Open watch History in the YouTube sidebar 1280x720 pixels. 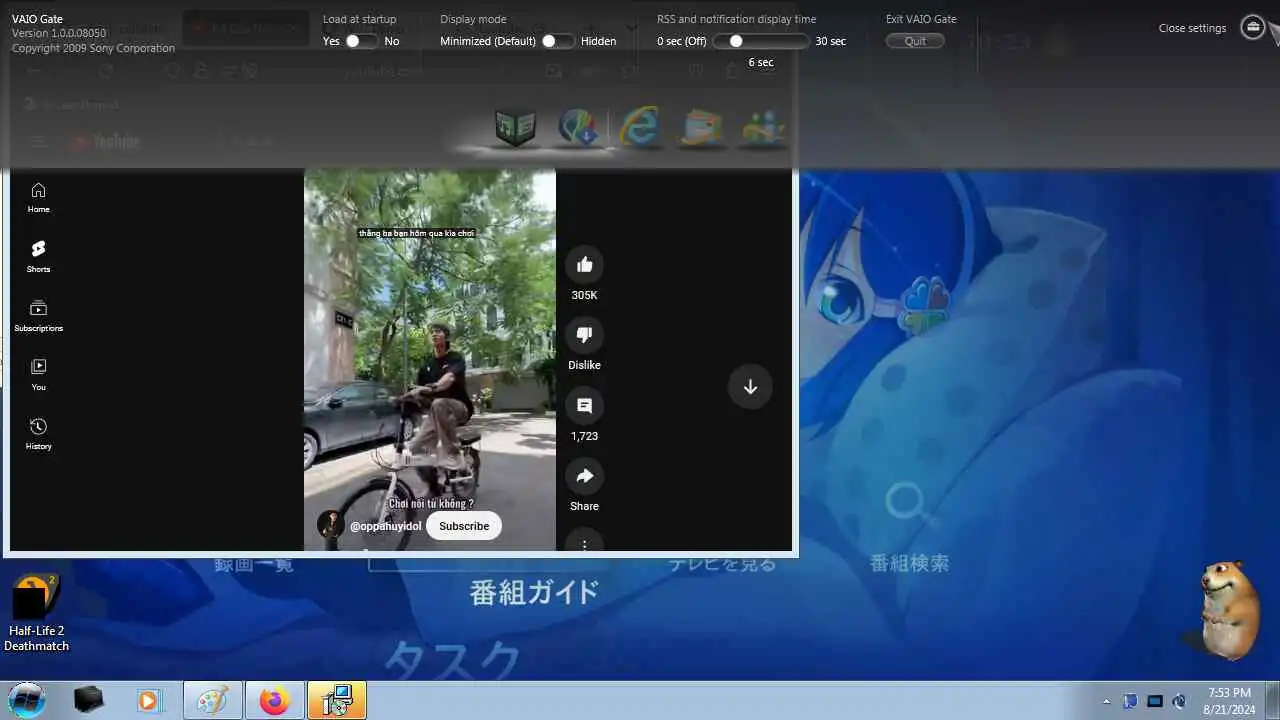[38, 433]
